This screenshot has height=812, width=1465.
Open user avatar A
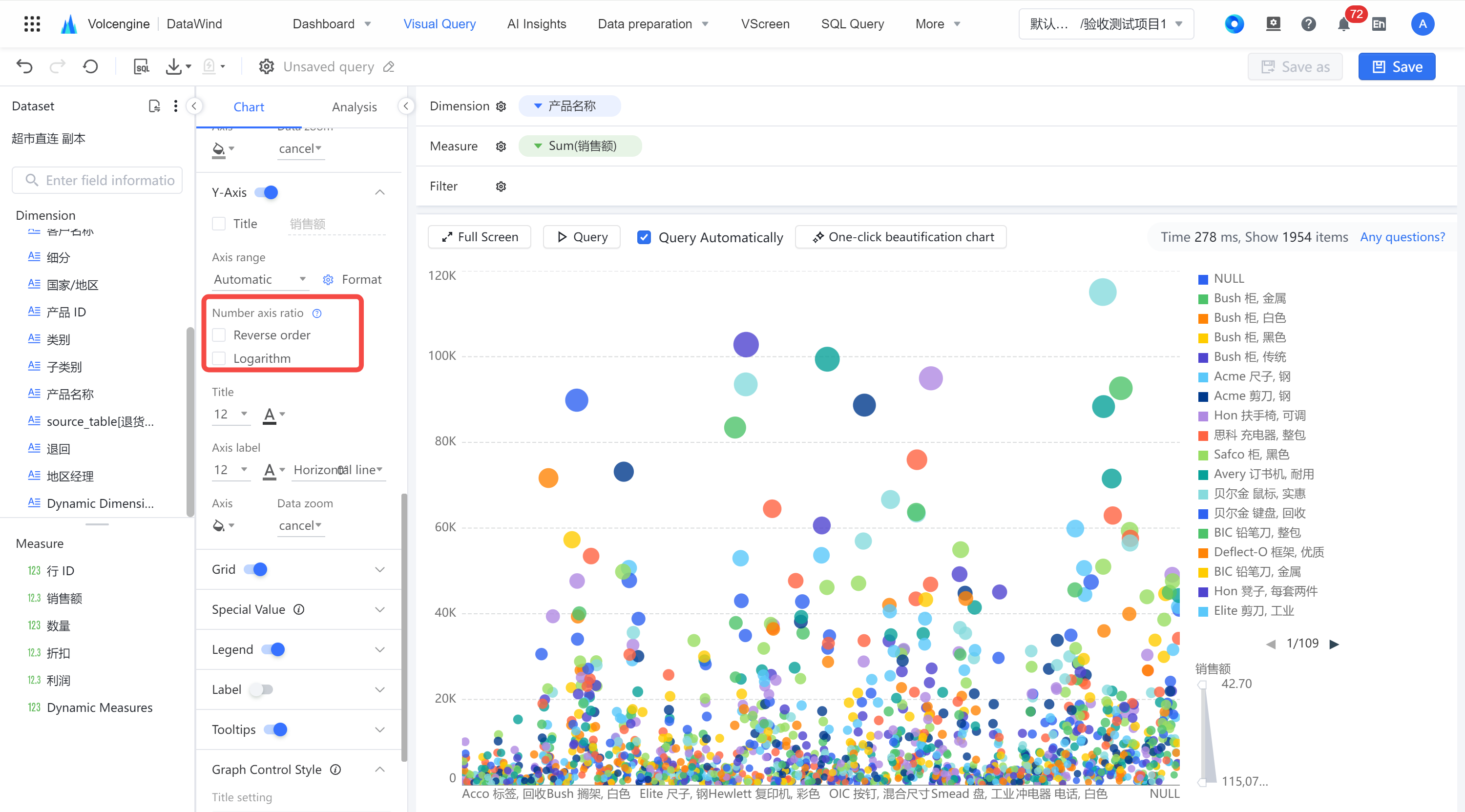pyautogui.click(x=1423, y=23)
